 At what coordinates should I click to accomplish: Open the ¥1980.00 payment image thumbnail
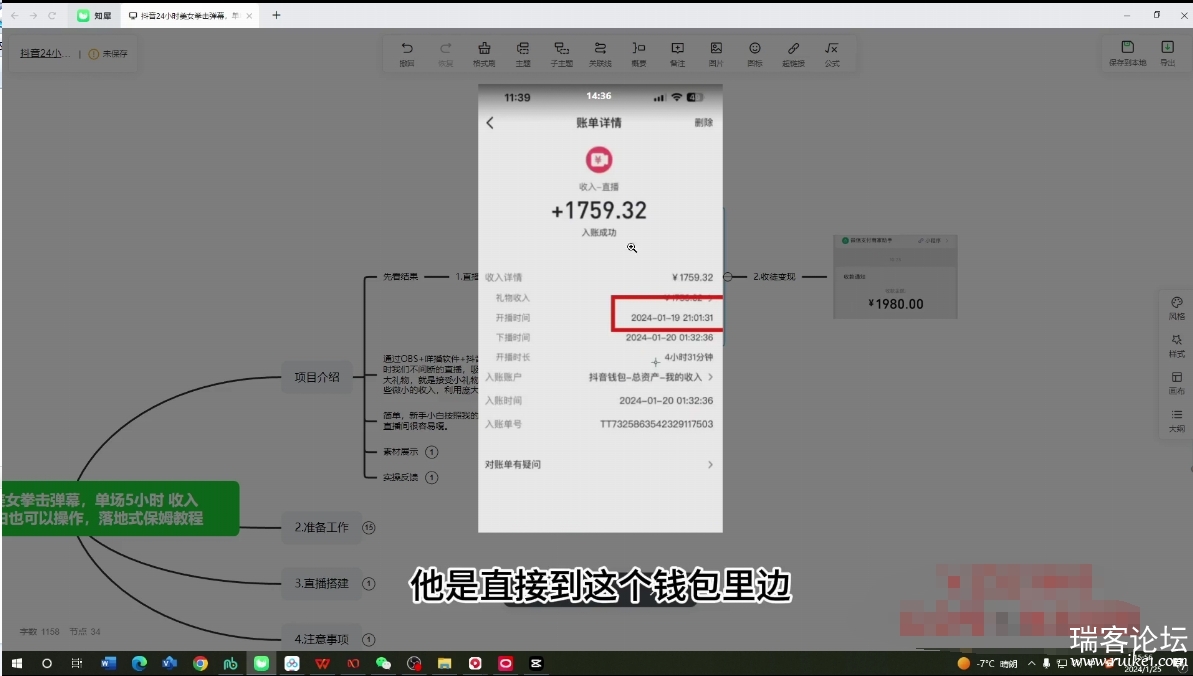point(895,276)
